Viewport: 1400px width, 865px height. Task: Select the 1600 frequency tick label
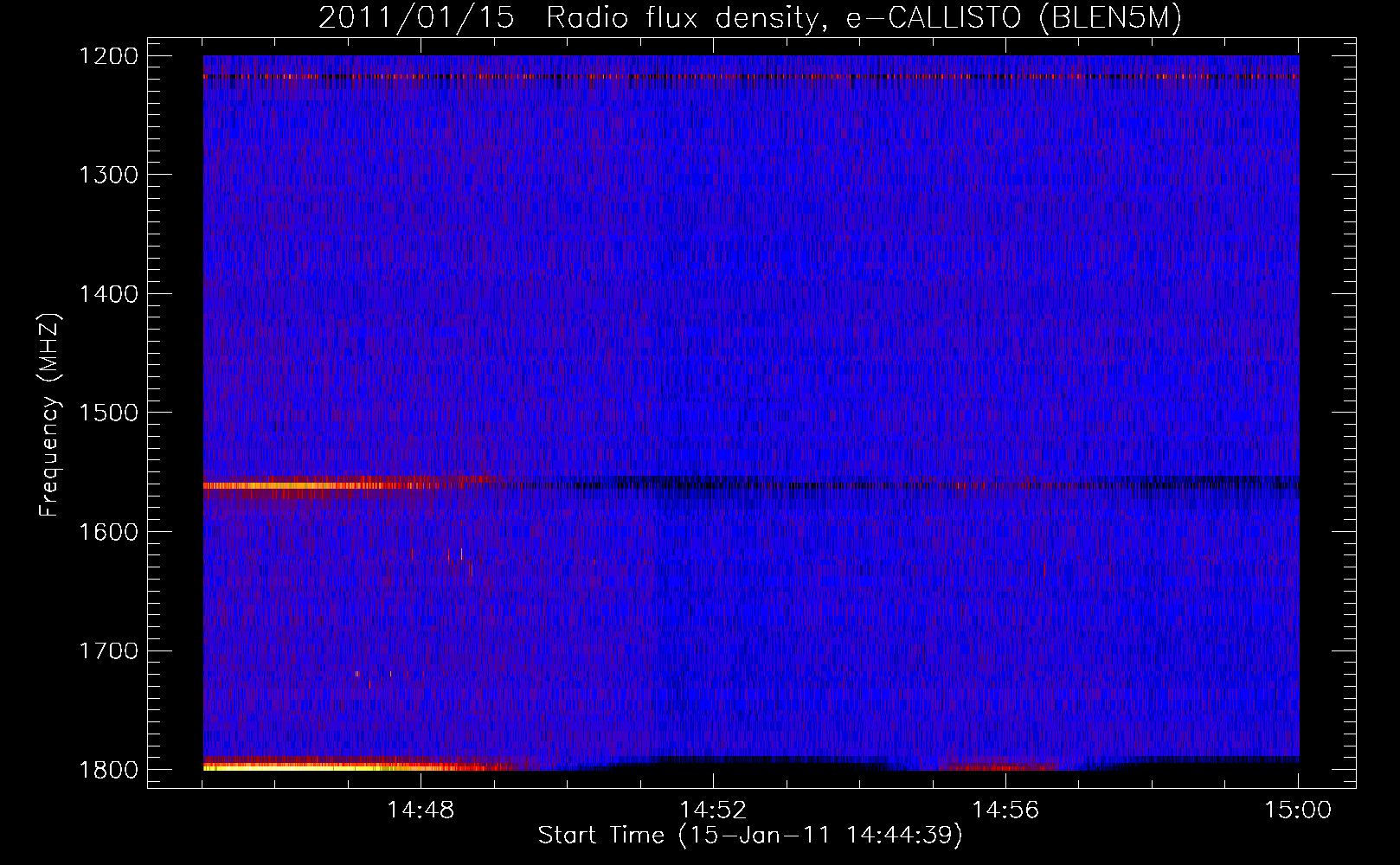[108, 532]
